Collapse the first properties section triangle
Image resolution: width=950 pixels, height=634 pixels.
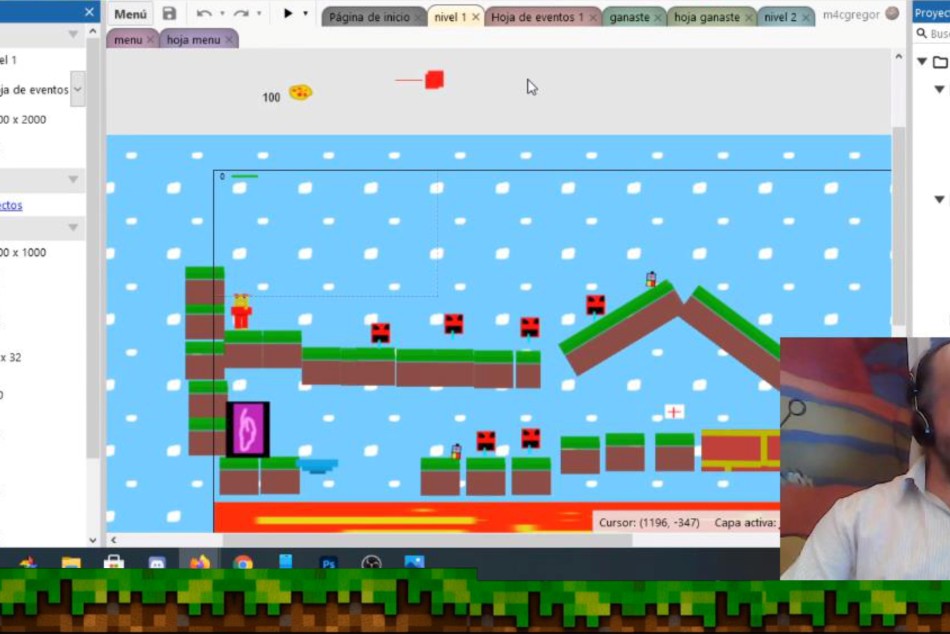(73, 34)
